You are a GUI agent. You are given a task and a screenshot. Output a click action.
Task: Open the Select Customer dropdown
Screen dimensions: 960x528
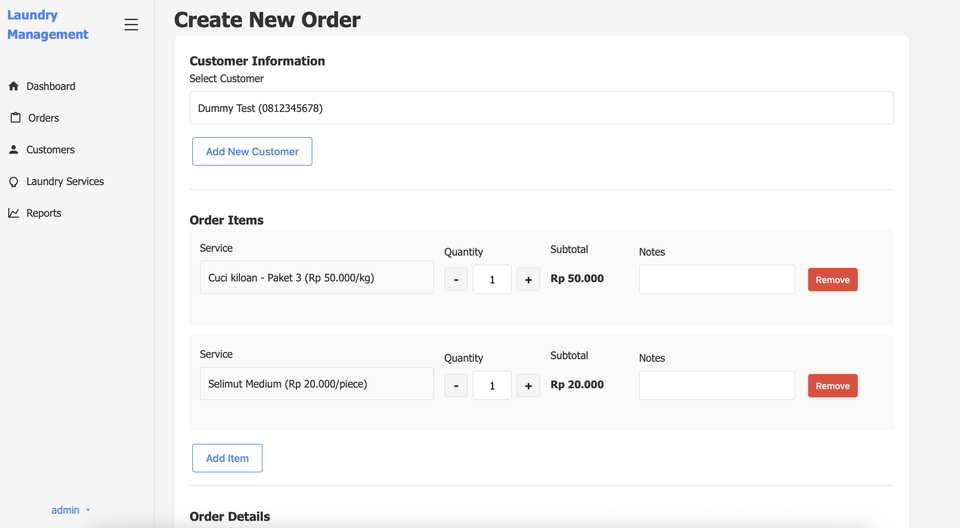point(541,108)
